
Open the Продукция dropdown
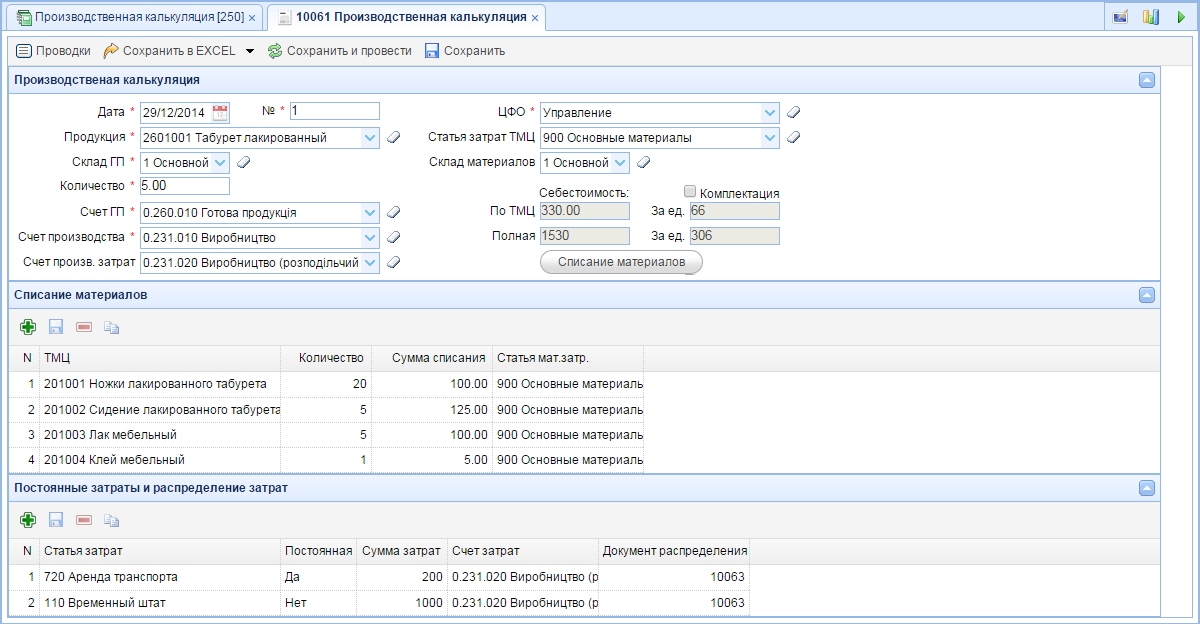click(x=370, y=138)
